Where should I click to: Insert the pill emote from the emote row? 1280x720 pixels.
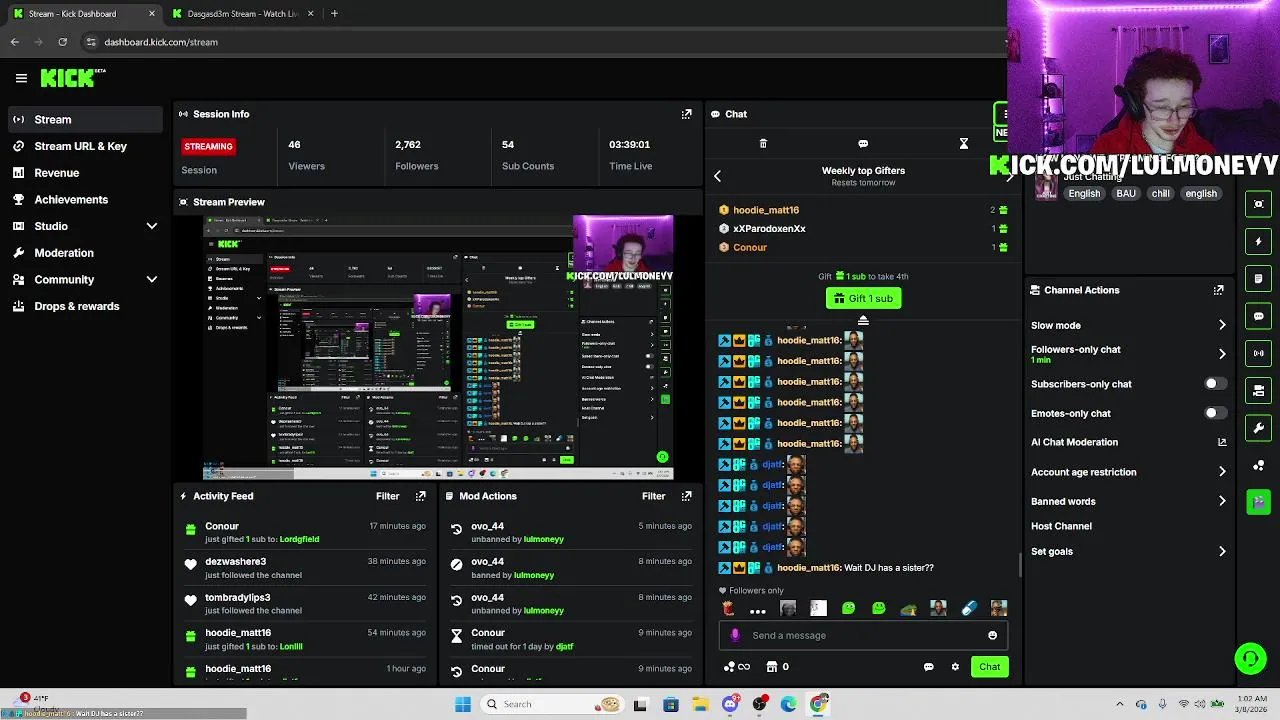pos(968,608)
